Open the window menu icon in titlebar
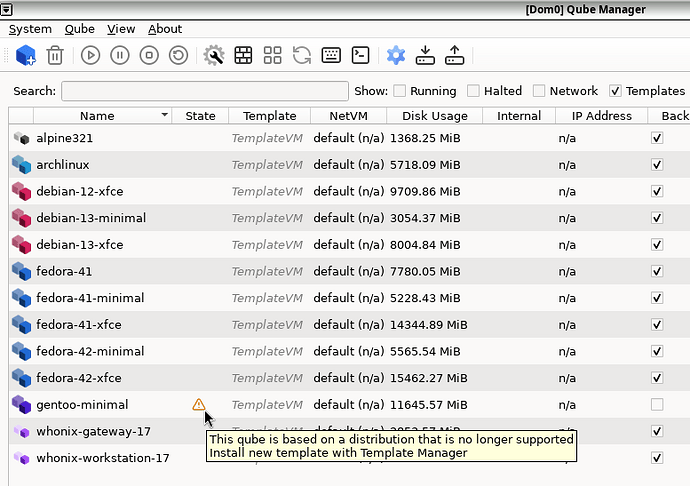The width and height of the screenshot is (690, 486). coord(6,9)
